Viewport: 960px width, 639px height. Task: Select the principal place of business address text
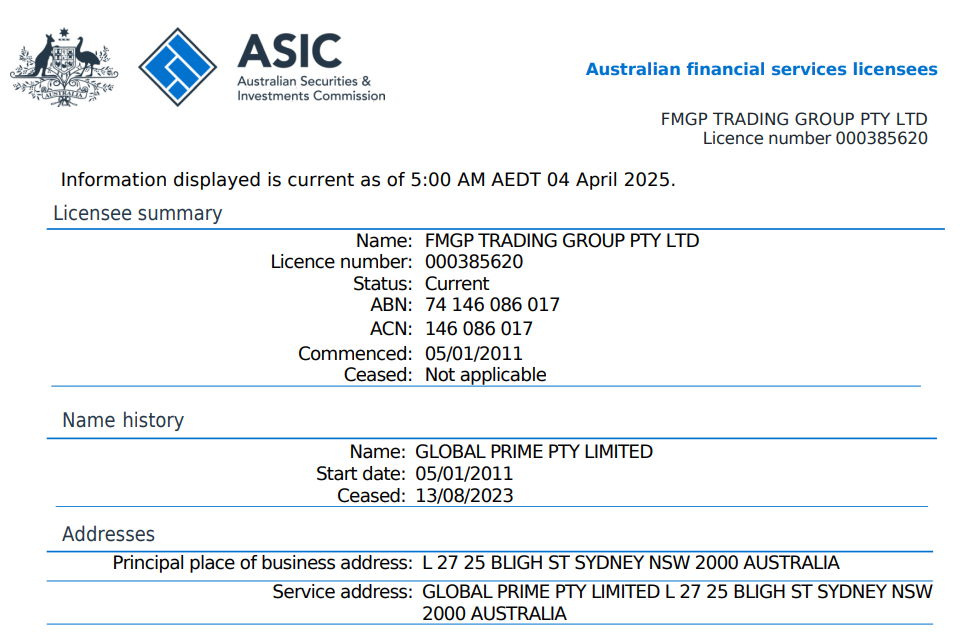(x=630, y=562)
